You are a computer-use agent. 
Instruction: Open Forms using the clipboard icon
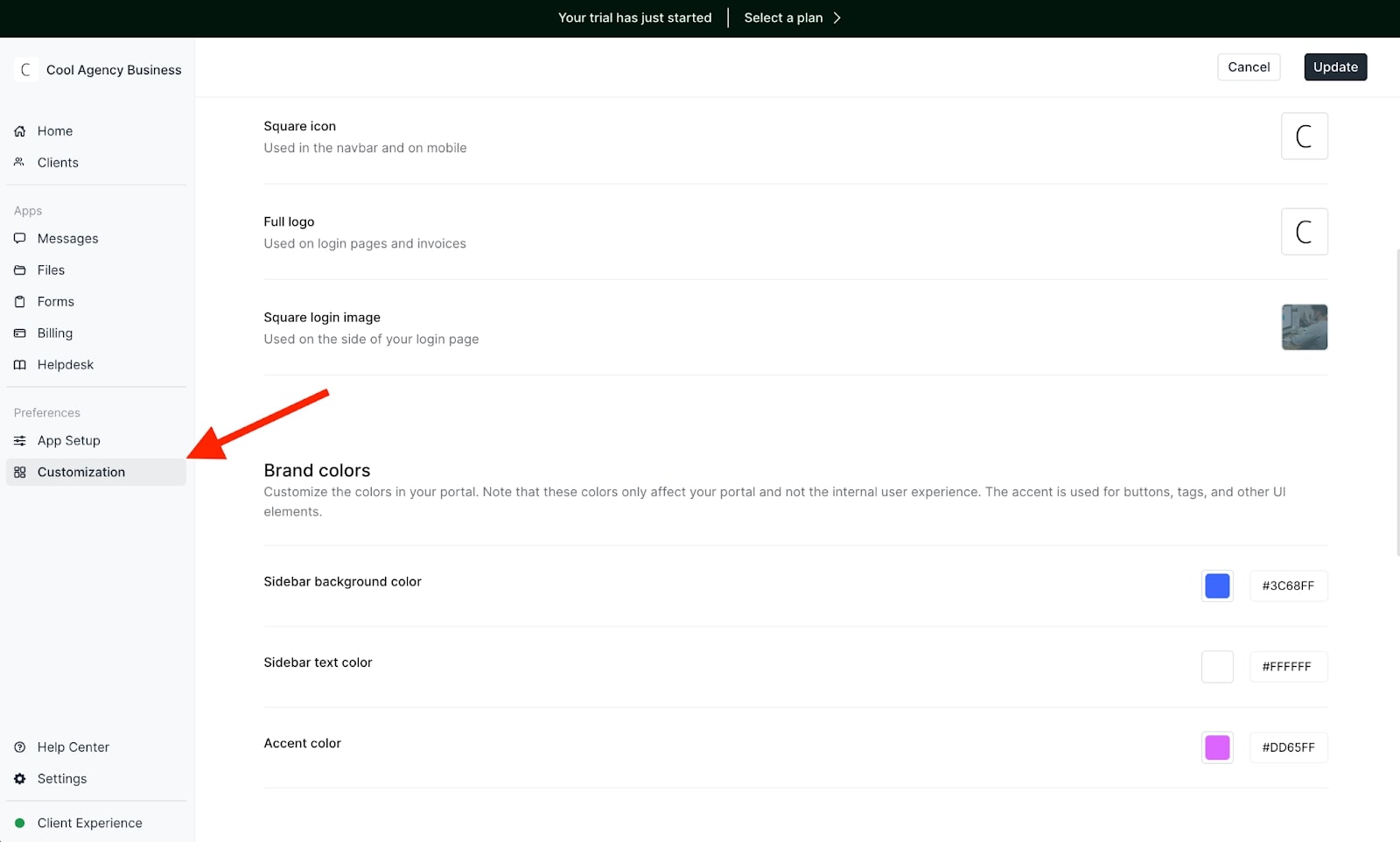[20, 302]
